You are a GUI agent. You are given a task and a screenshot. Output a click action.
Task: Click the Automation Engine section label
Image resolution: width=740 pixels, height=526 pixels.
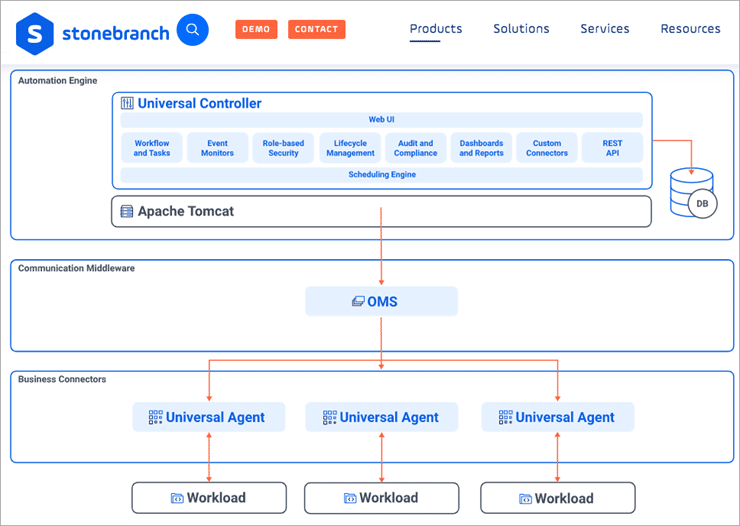(58, 81)
